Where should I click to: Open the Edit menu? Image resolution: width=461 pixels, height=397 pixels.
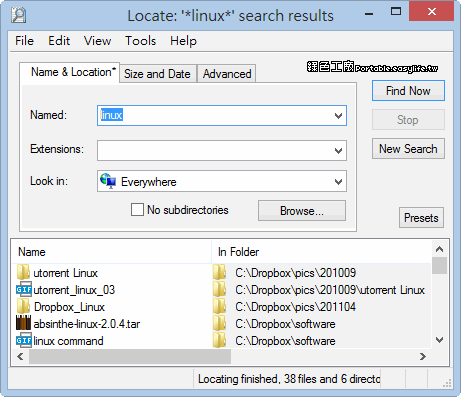click(x=59, y=41)
